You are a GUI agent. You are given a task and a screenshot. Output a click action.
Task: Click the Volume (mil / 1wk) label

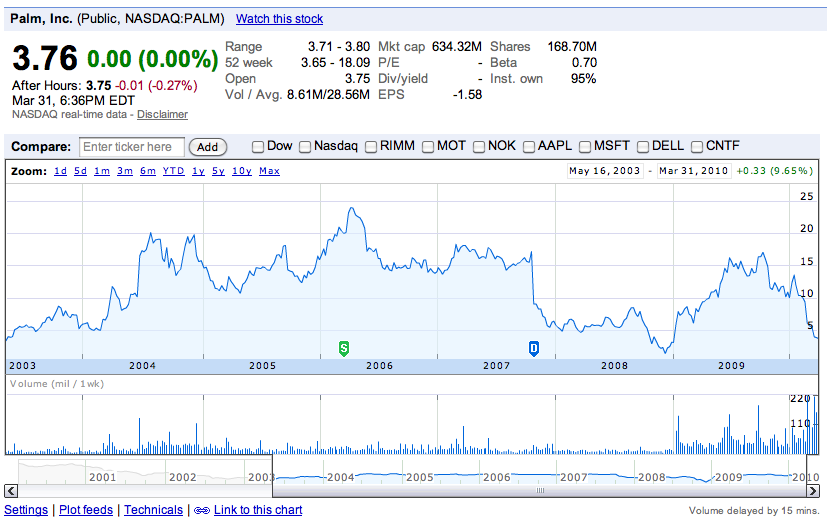pos(57,384)
